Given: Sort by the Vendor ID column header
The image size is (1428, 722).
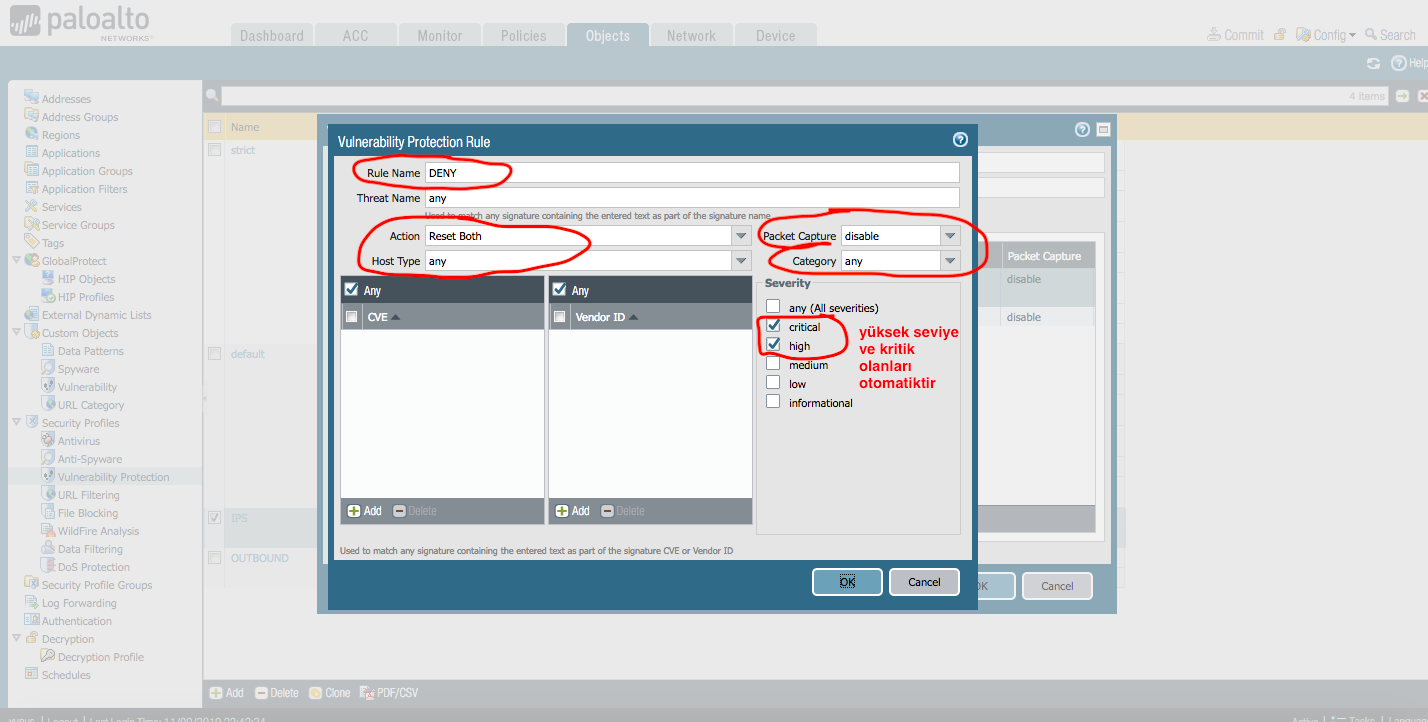Looking at the screenshot, I should coord(600,317).
